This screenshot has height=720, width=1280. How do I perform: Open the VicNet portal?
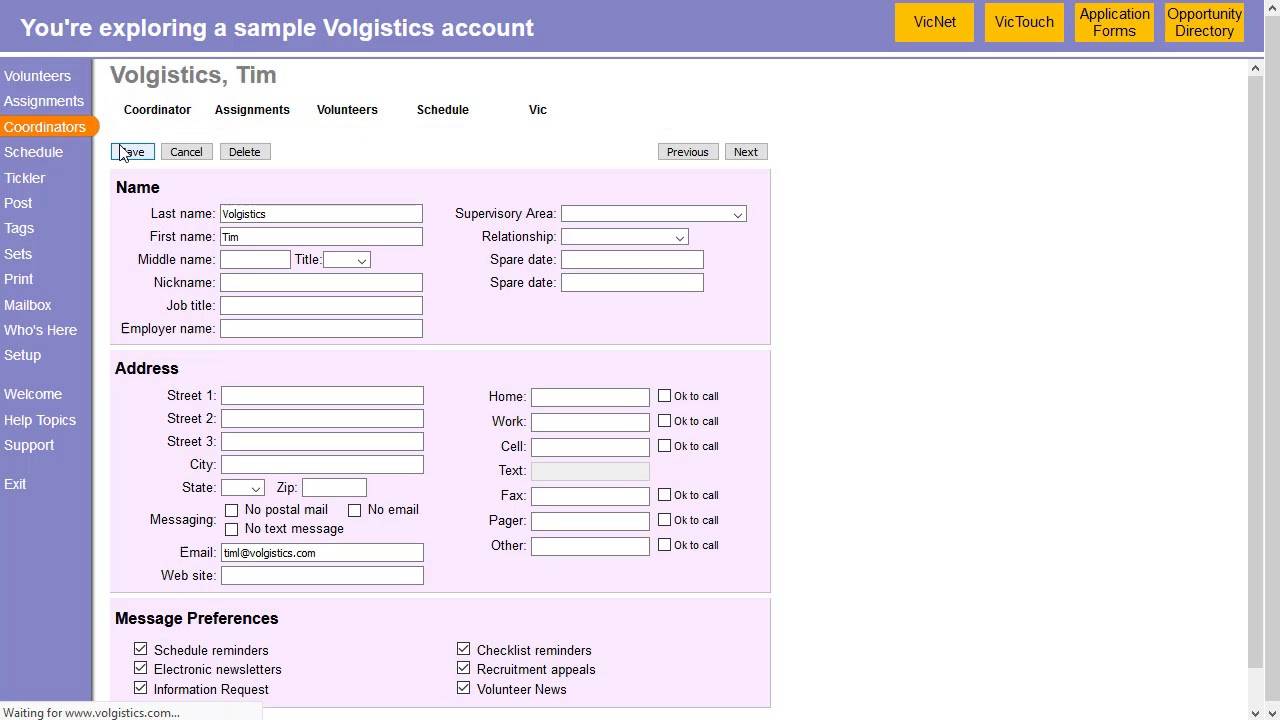coord(934,21)
